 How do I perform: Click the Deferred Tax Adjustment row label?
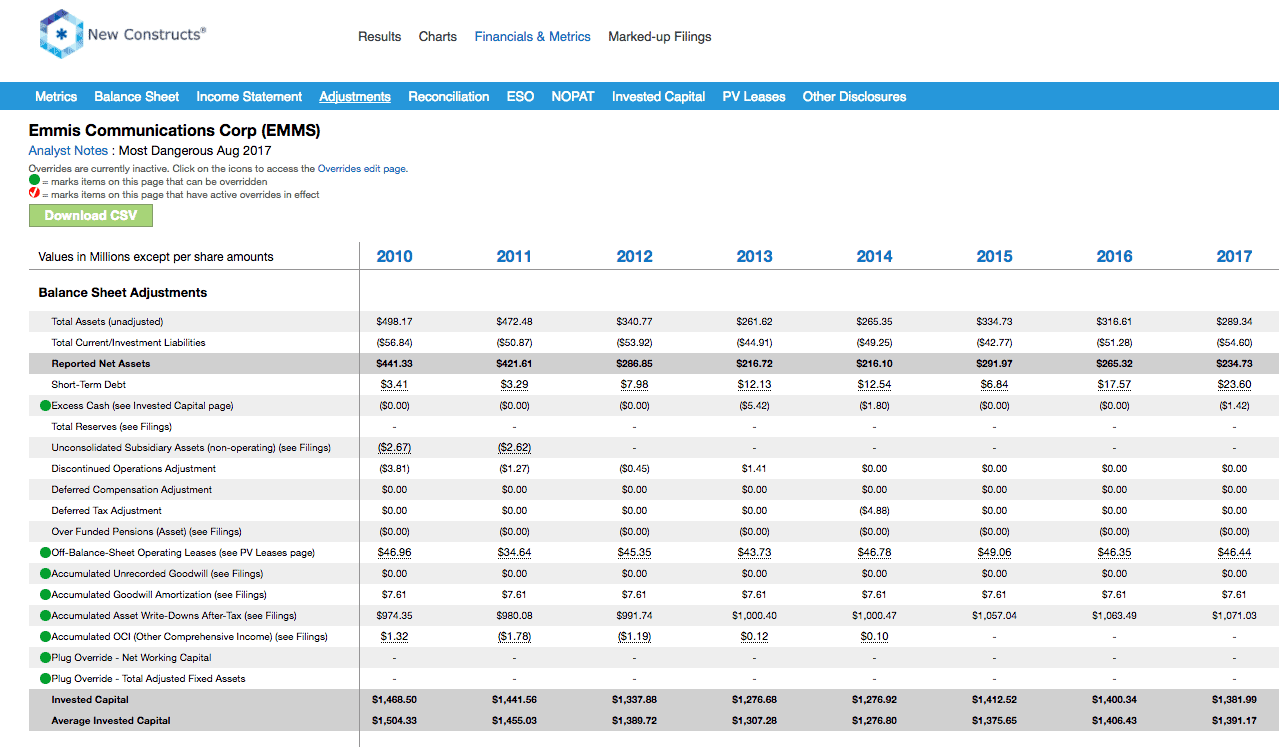click(x=107, y=511)
